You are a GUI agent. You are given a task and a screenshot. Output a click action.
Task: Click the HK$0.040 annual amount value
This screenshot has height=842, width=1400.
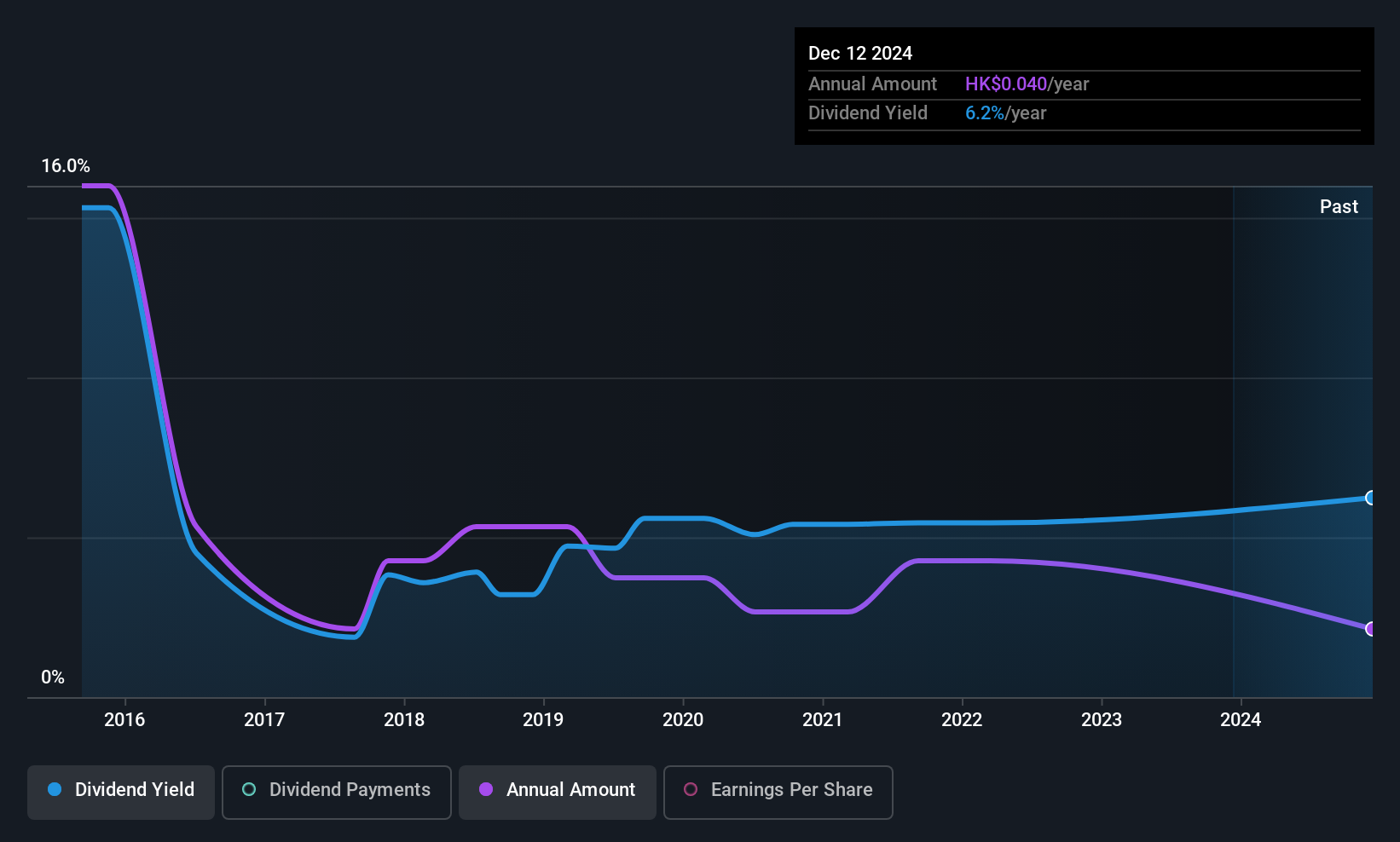pyautogui.click(x=1006, y=84)
